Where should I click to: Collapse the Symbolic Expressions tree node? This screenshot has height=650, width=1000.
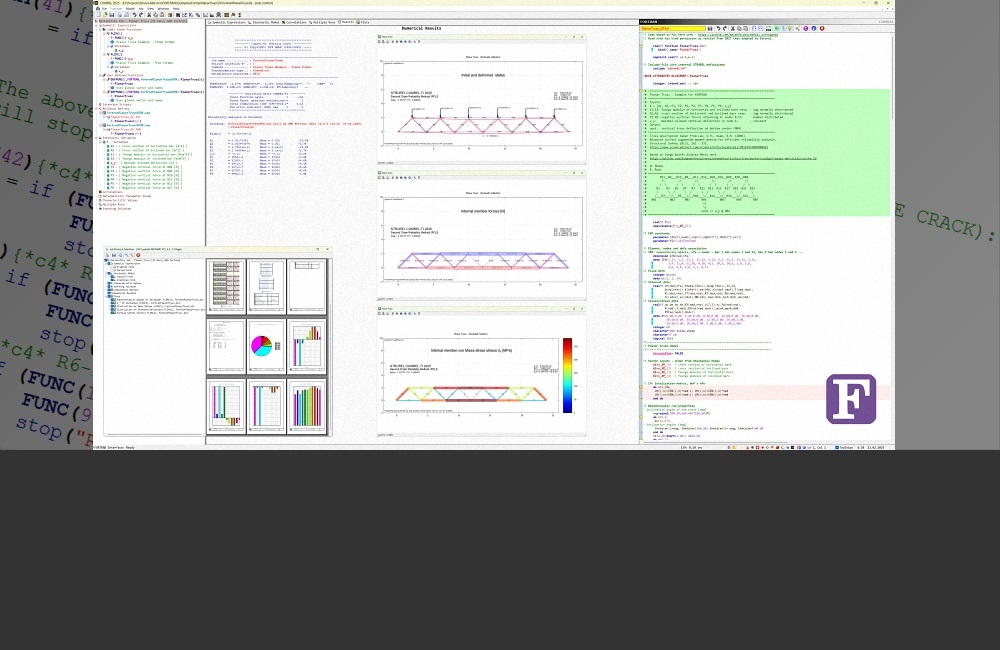[96, 26]
